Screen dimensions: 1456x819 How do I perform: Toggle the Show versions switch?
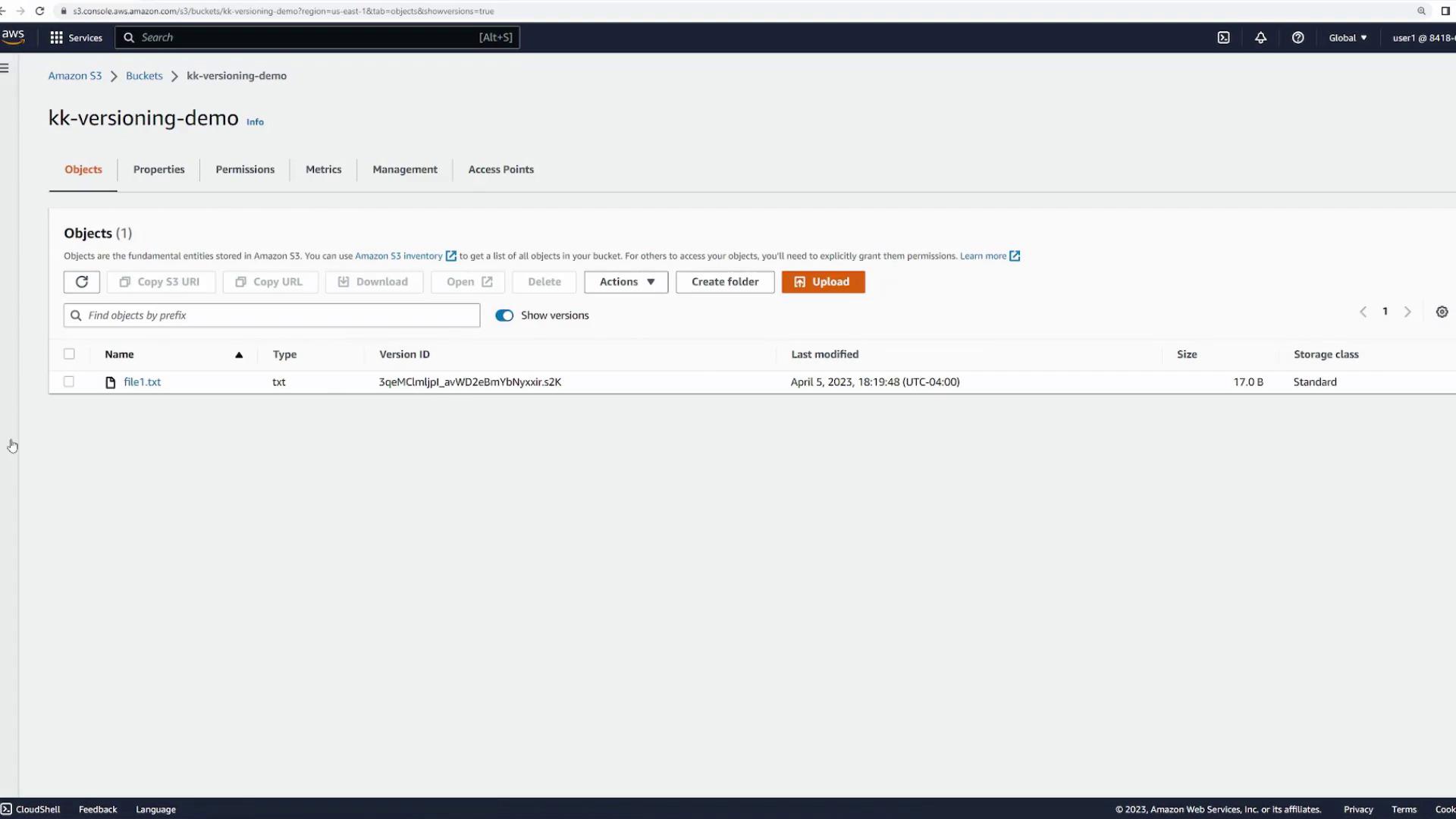pyautogui.click(x=504, y=315)
